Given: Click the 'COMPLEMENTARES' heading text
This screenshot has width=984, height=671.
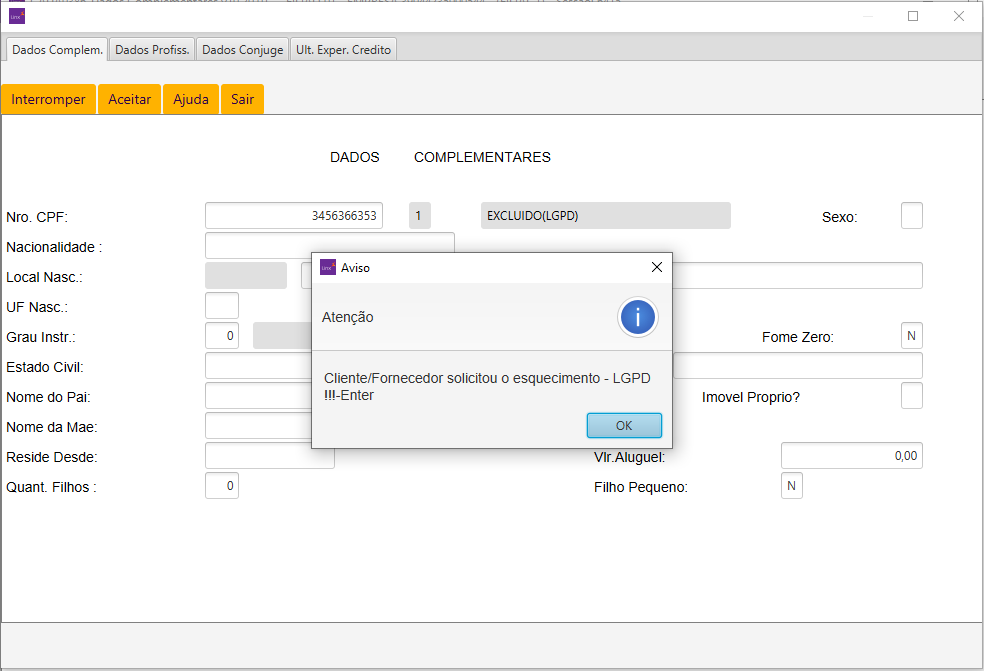Looking at the screenshot, I should [x=482, y=157].
